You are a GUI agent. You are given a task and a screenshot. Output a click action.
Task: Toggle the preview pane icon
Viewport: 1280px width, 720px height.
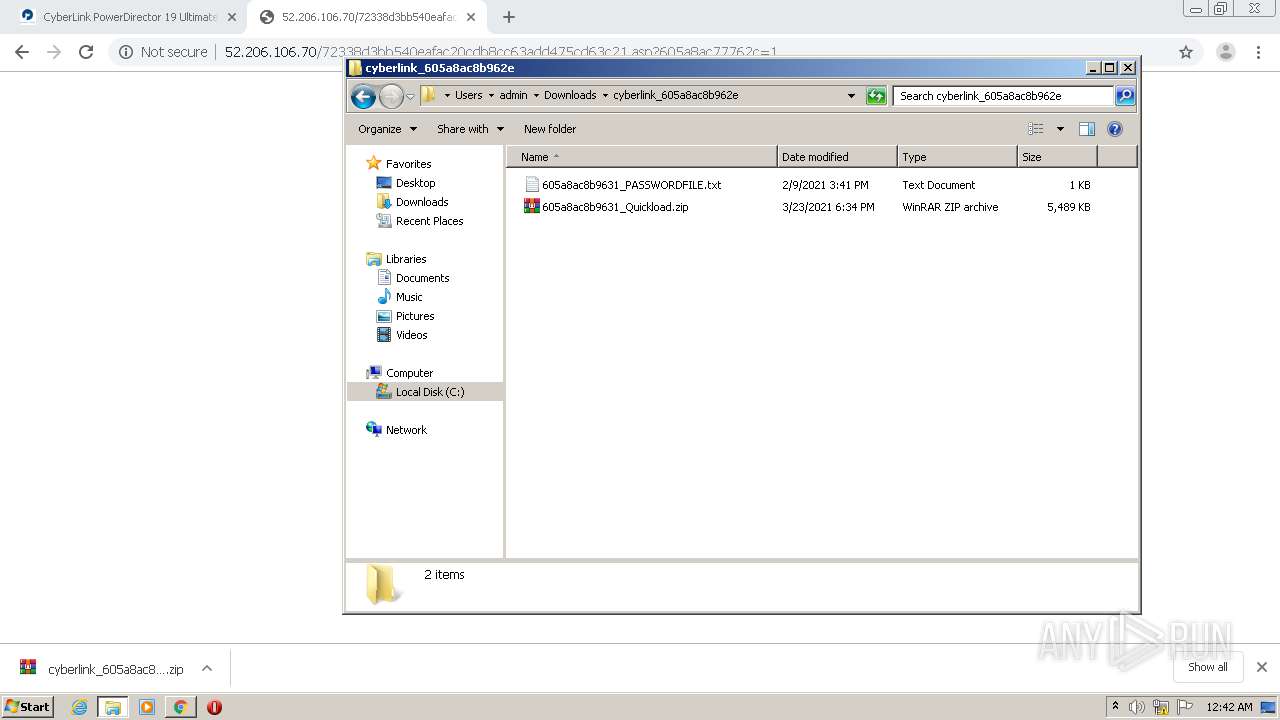coord(1087,129)
